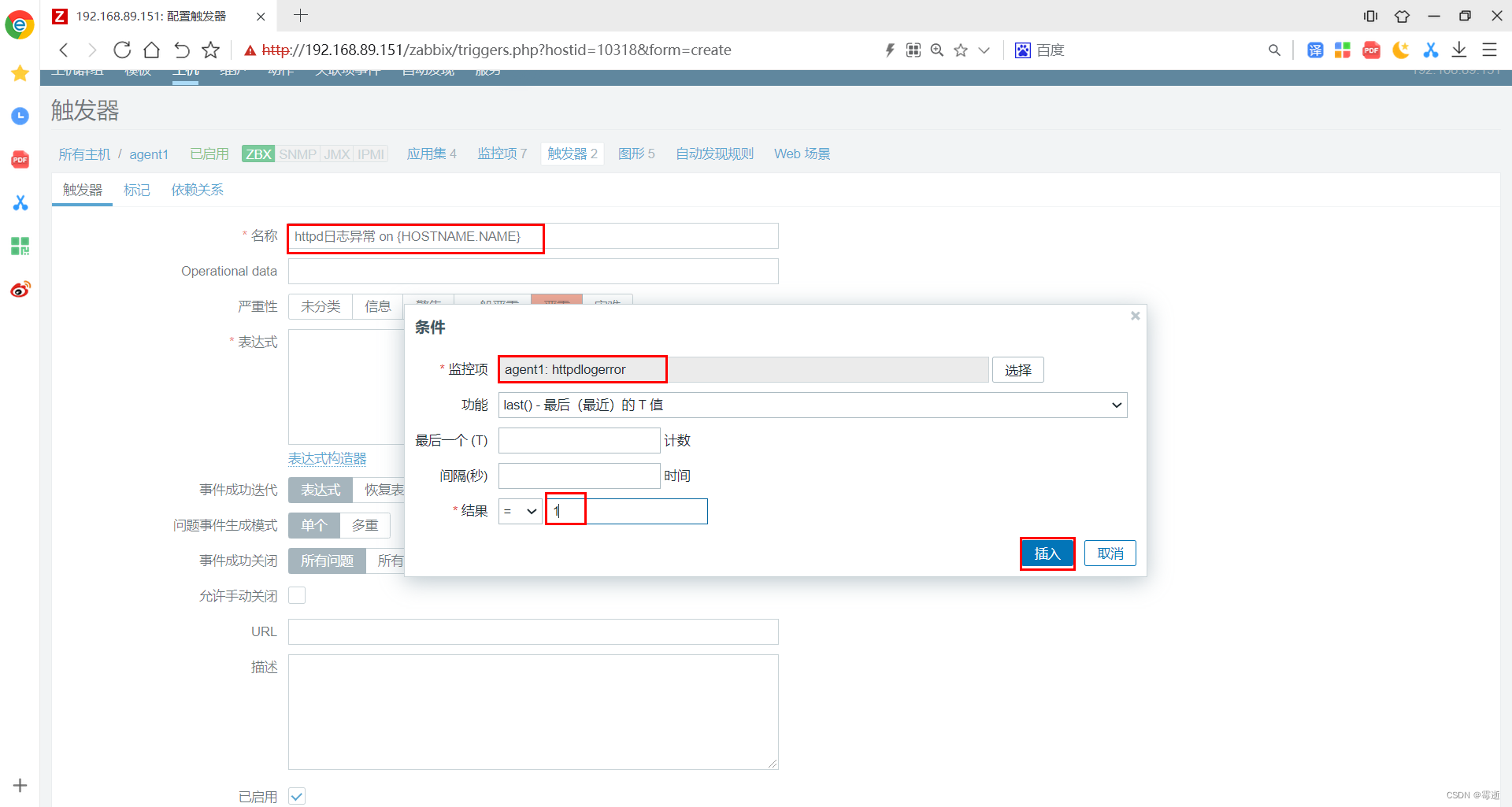Click the 选择 button for 监控项

pyautogui.click(x=1018, y=370)
